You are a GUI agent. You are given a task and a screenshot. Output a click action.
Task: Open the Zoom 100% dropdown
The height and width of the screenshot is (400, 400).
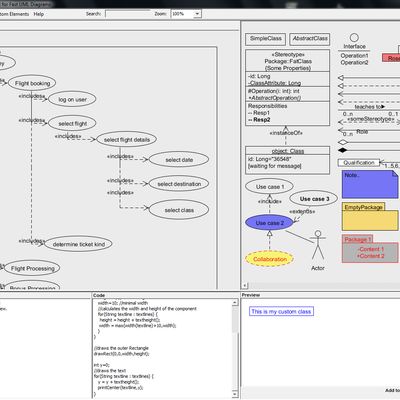[197, 14]
